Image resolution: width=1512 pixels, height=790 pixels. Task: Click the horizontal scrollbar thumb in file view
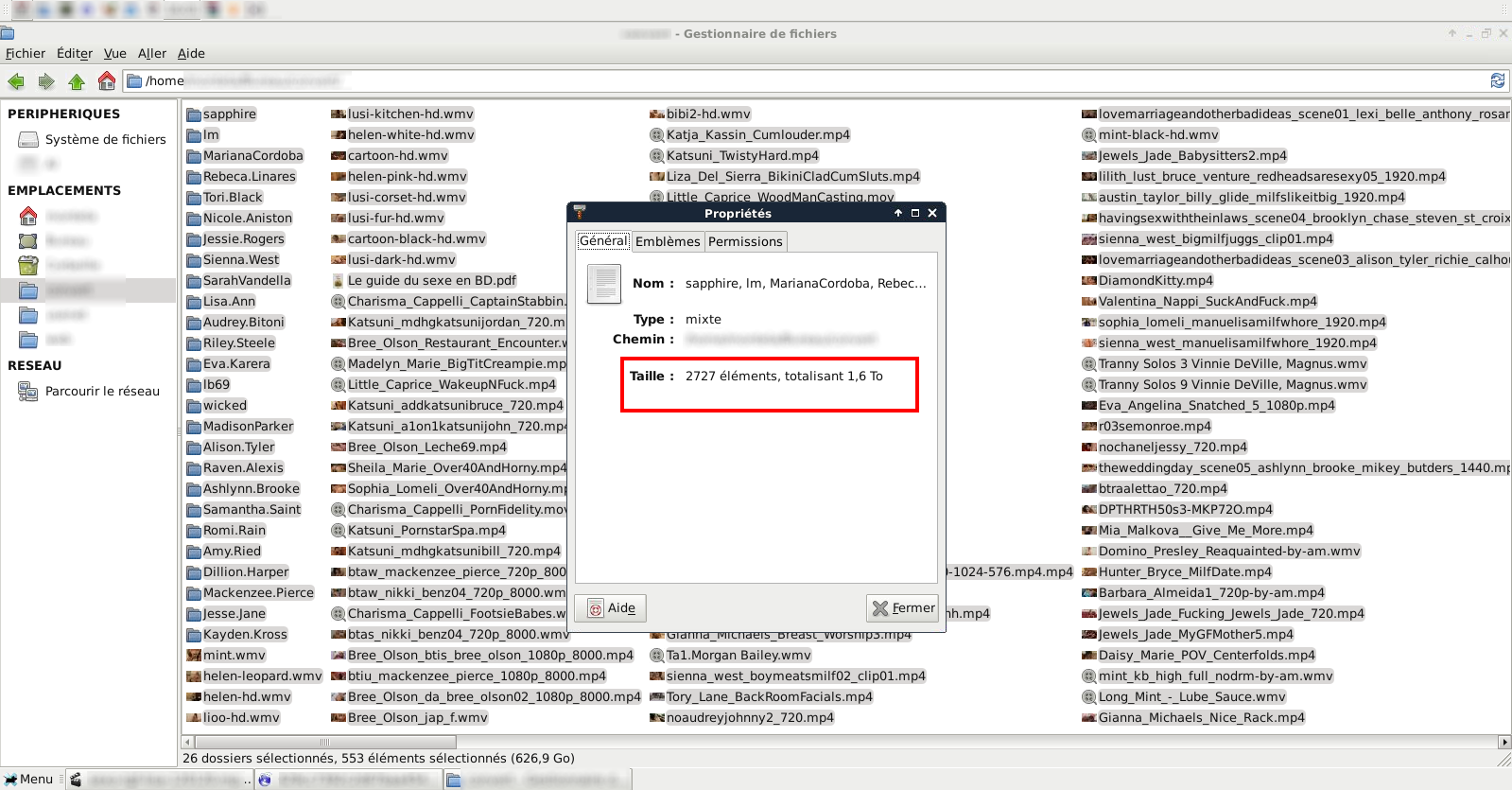tap(324, 743)
